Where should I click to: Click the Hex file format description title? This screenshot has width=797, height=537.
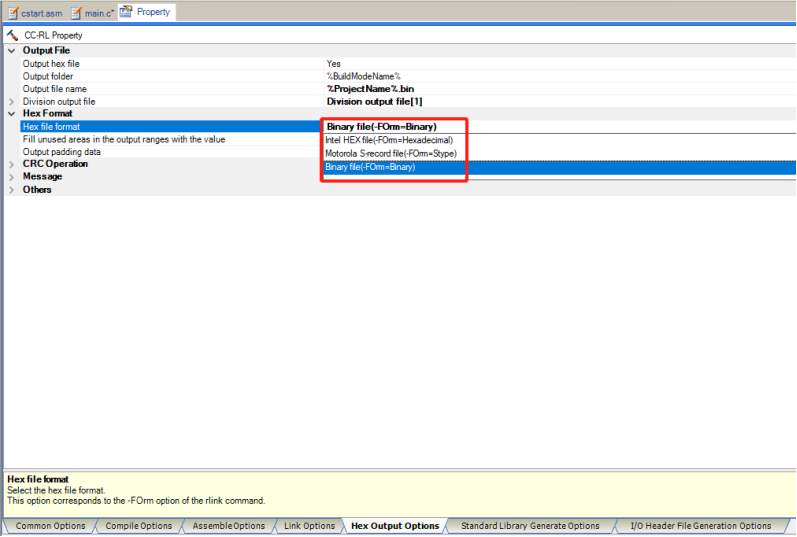[x=38, y=479]
